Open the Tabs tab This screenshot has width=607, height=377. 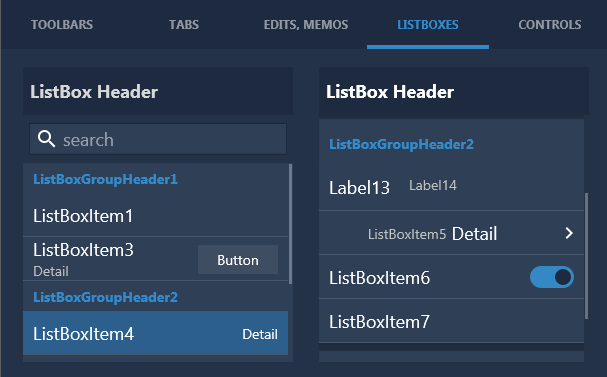[184, 25]
